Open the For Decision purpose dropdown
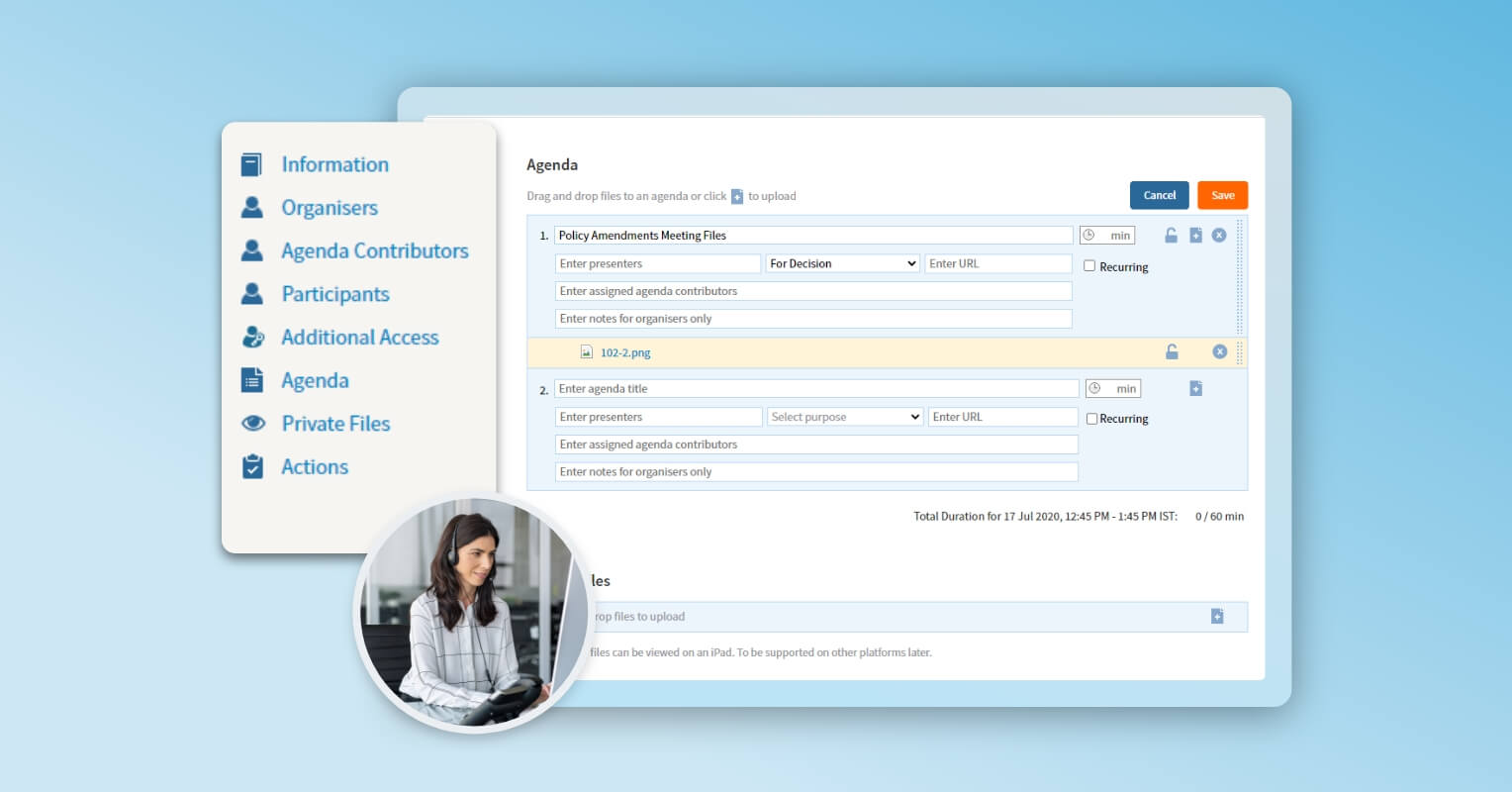Image resolution: width=1512 pixels, height=792 pixels. point(843,263)
